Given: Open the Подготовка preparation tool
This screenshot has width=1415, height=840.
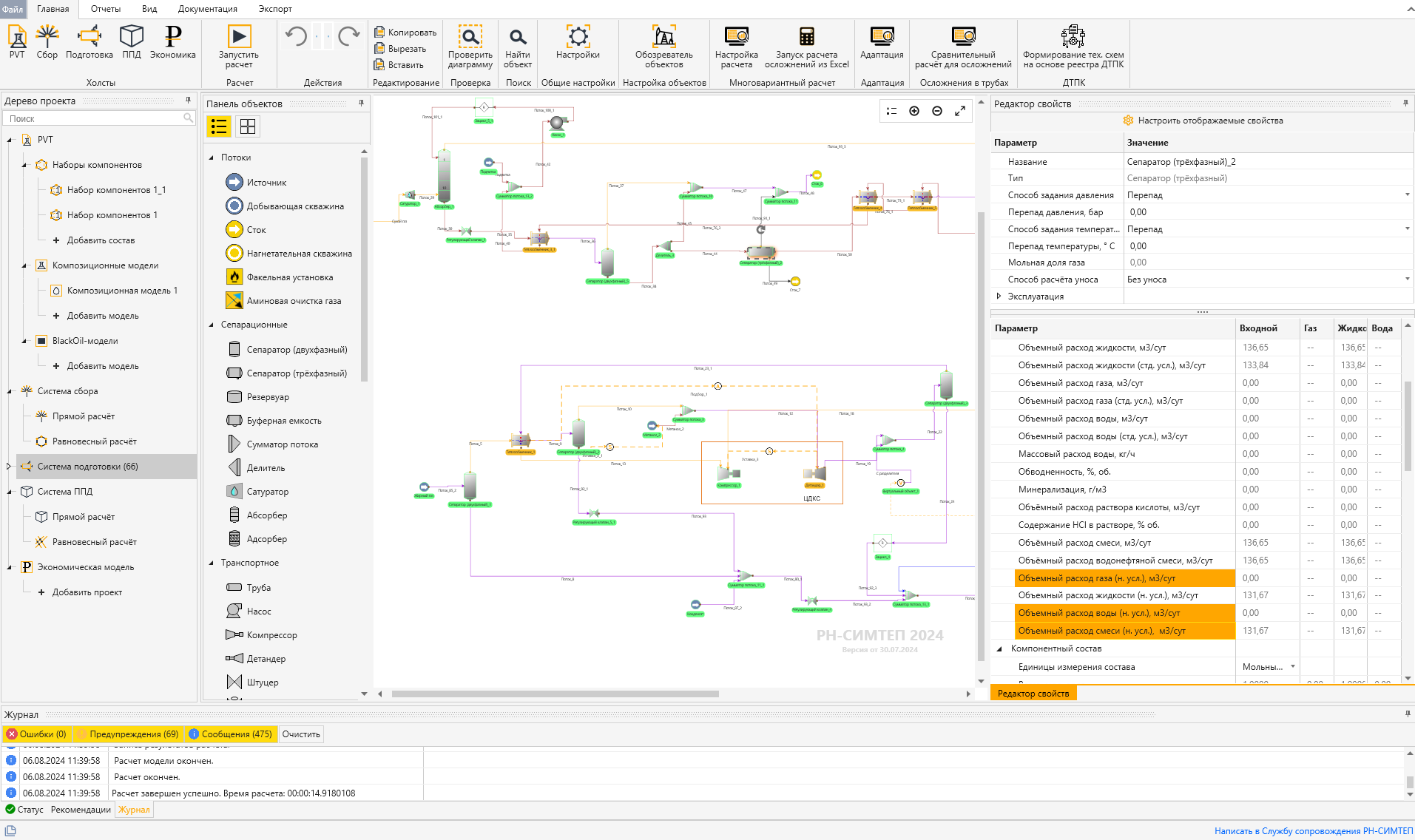Looking at the screenshot, I should coord(90,41).
